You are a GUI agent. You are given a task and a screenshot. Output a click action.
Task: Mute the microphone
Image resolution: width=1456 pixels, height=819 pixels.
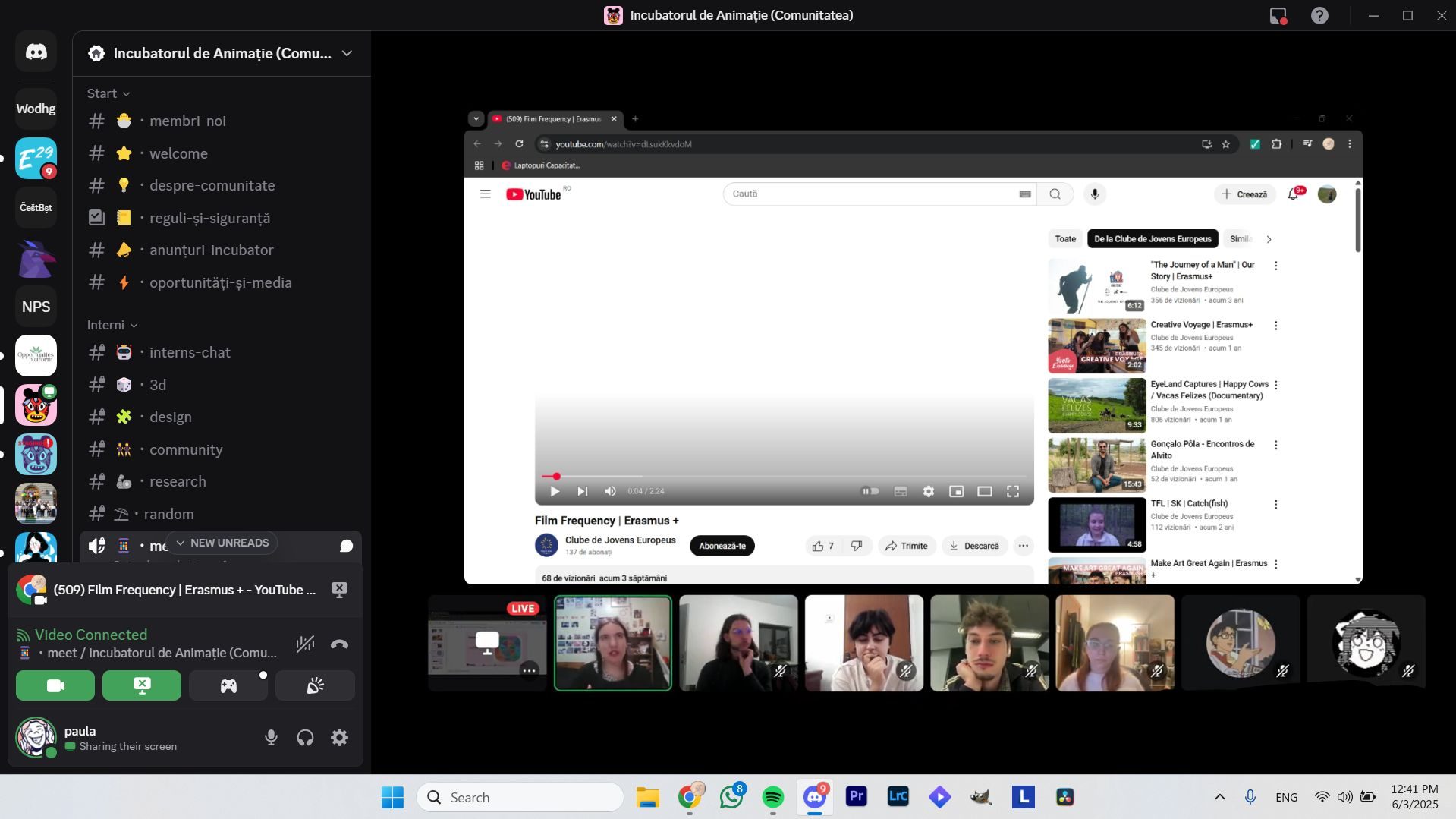coord(271,737)
